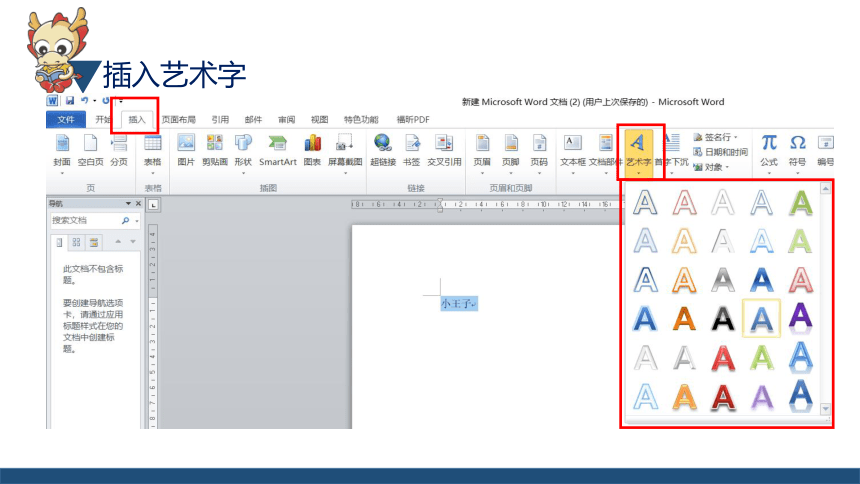This screenshot has height=484, width=860.
Task: Open the Foxit PDF (福昕PDF) tab
Action: point(413,120)
